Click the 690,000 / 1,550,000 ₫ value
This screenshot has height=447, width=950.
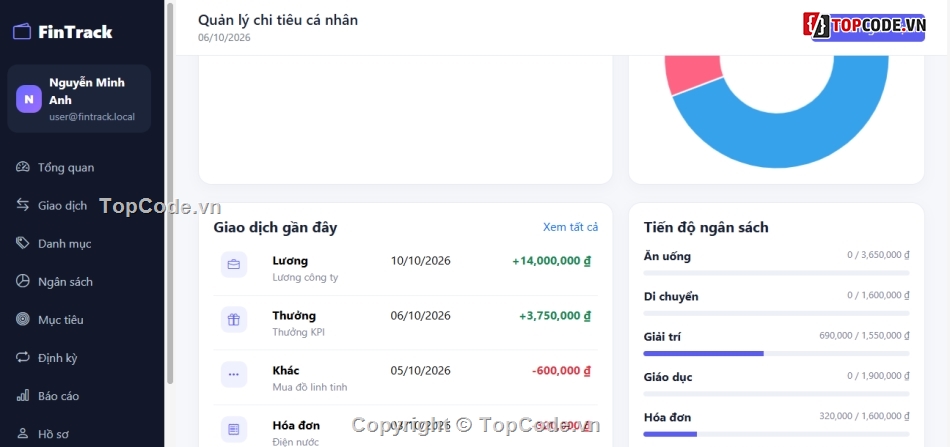tap(864, 336)
